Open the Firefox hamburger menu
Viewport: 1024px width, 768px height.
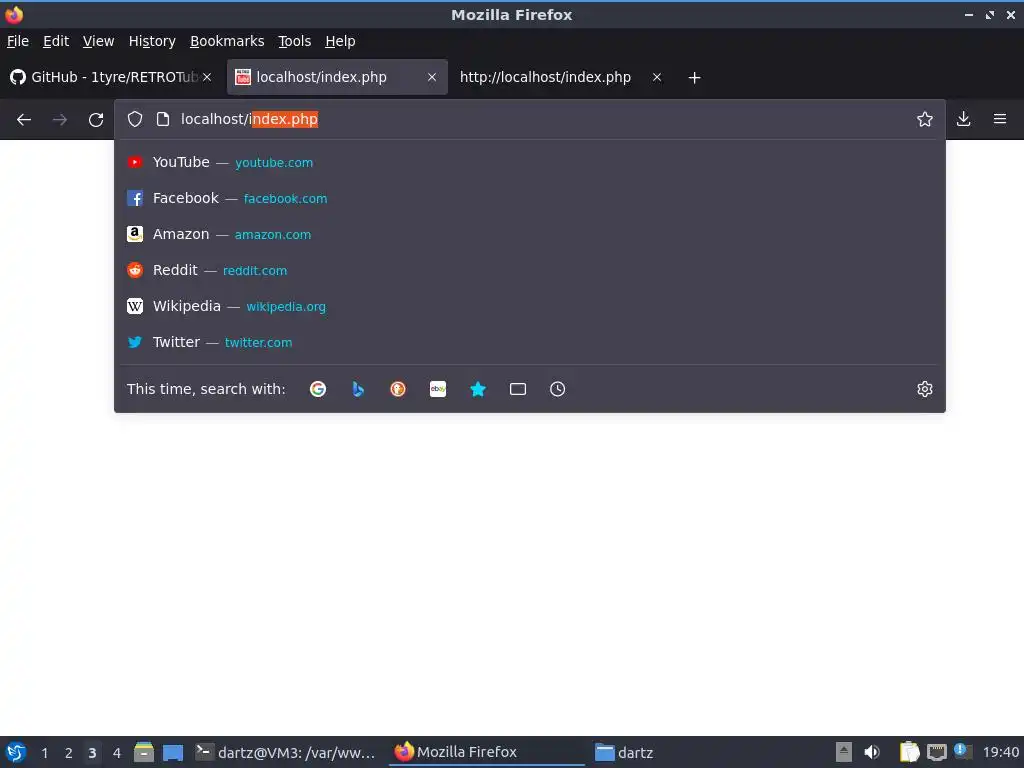tap(999, 119)
